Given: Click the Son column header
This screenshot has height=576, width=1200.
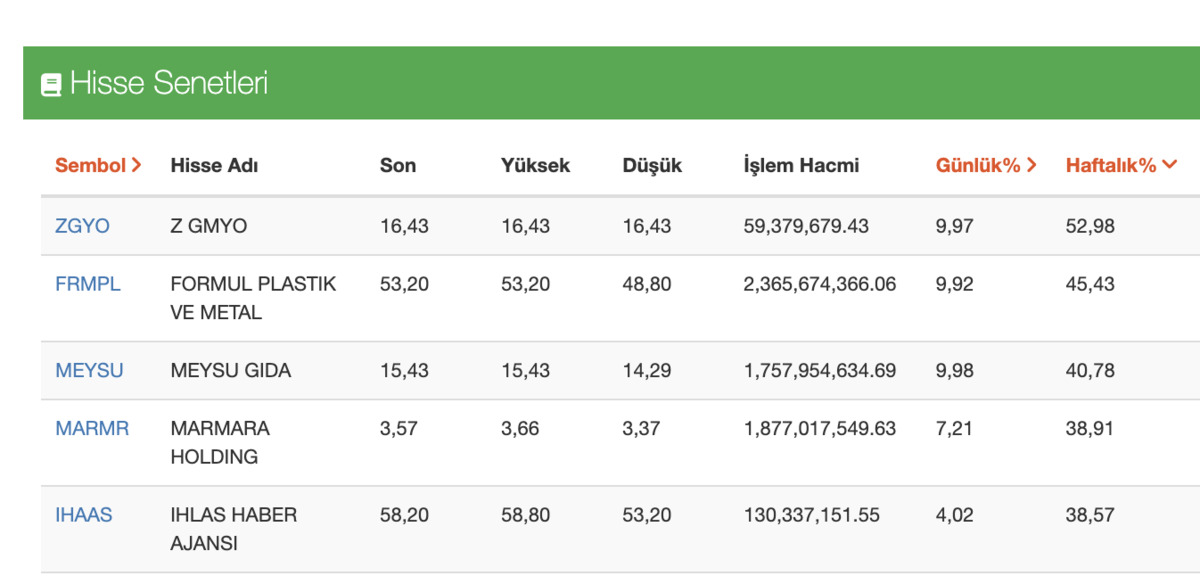Looking at the screenshot, I should (398, 165).
